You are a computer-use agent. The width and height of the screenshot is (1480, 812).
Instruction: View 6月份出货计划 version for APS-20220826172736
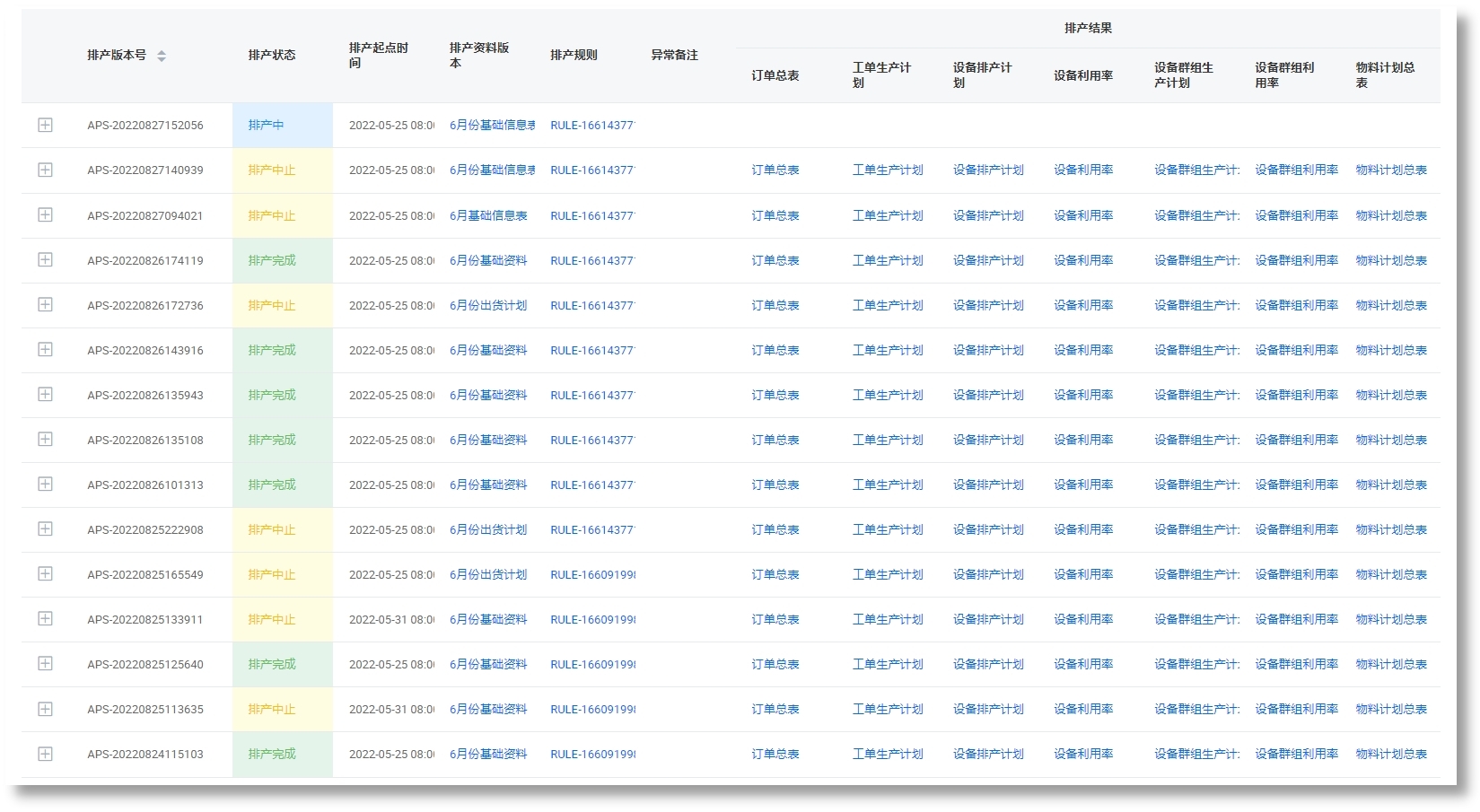(x=488, y=304)
